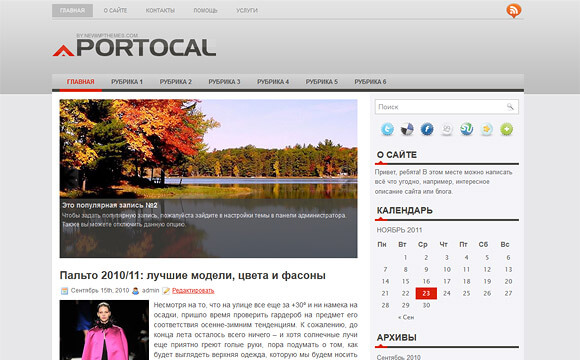Click the Вс weekday column header
580x360 pixels.
(505, 245)
